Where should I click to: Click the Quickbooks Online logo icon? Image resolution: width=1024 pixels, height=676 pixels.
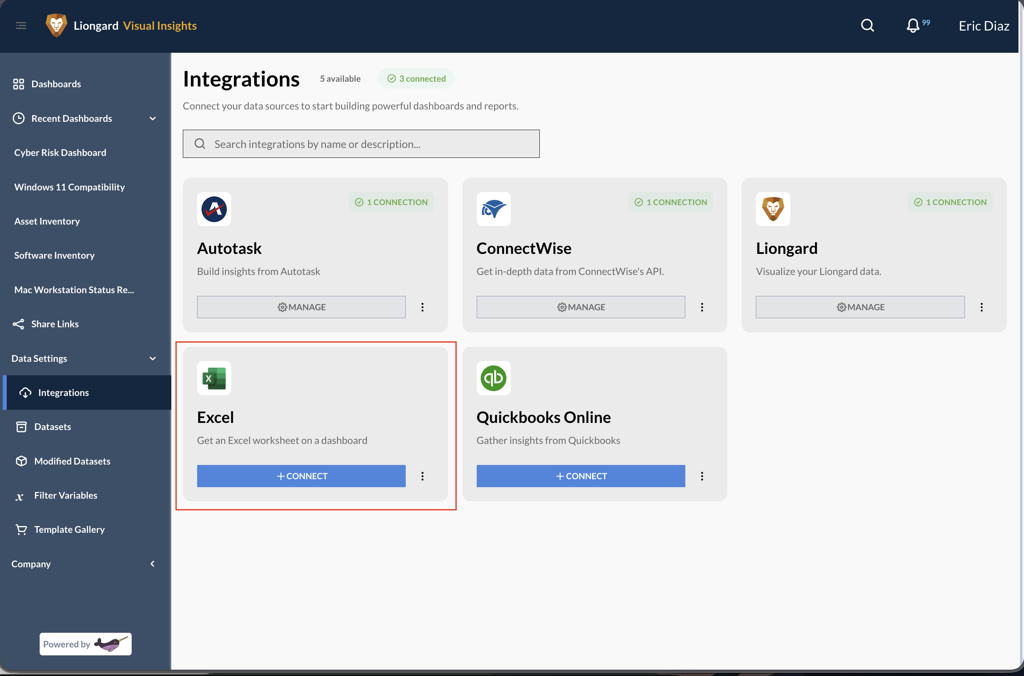pos(494,378)
